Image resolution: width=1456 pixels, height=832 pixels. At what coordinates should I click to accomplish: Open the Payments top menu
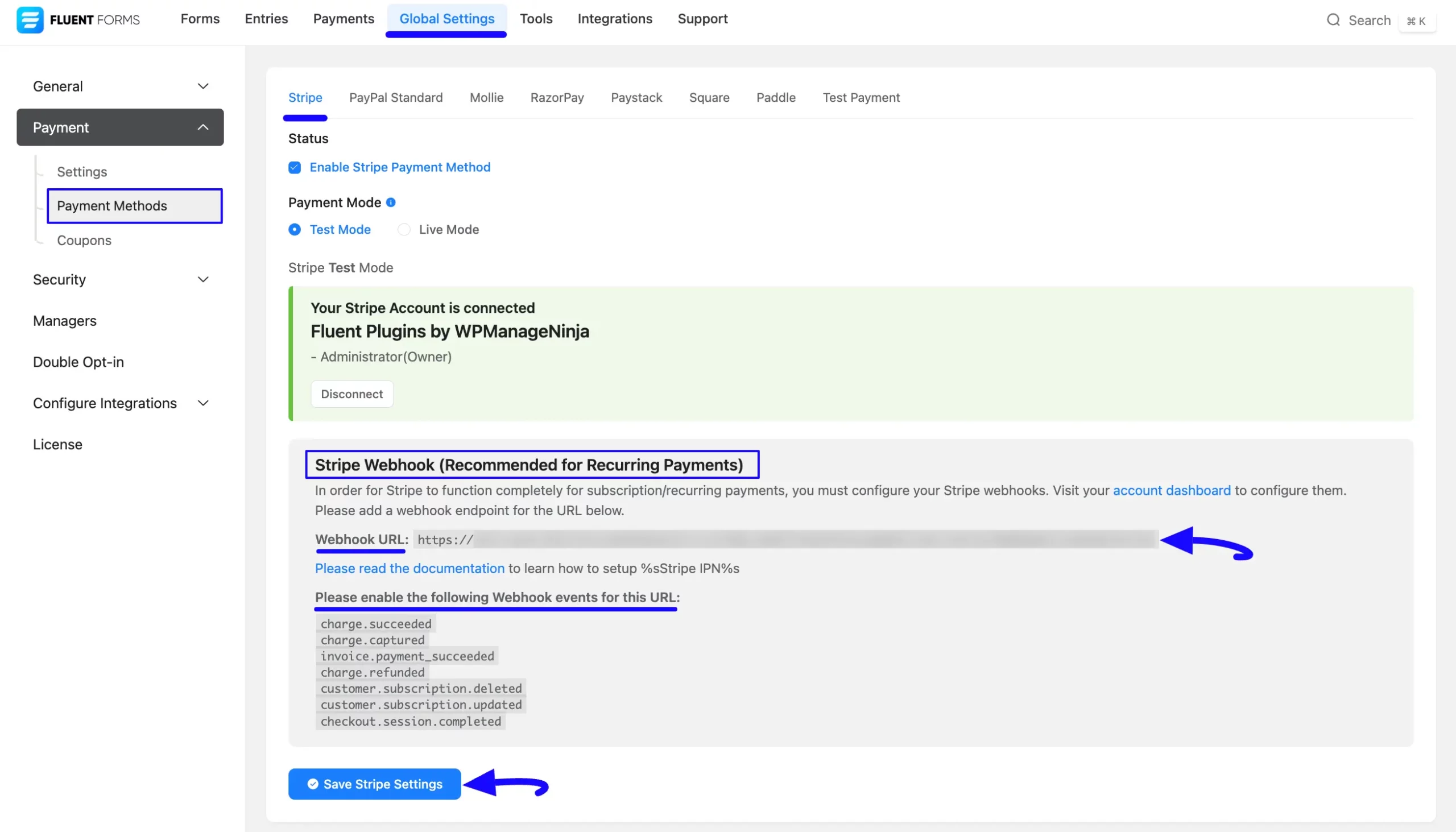[x=344, y=19]
